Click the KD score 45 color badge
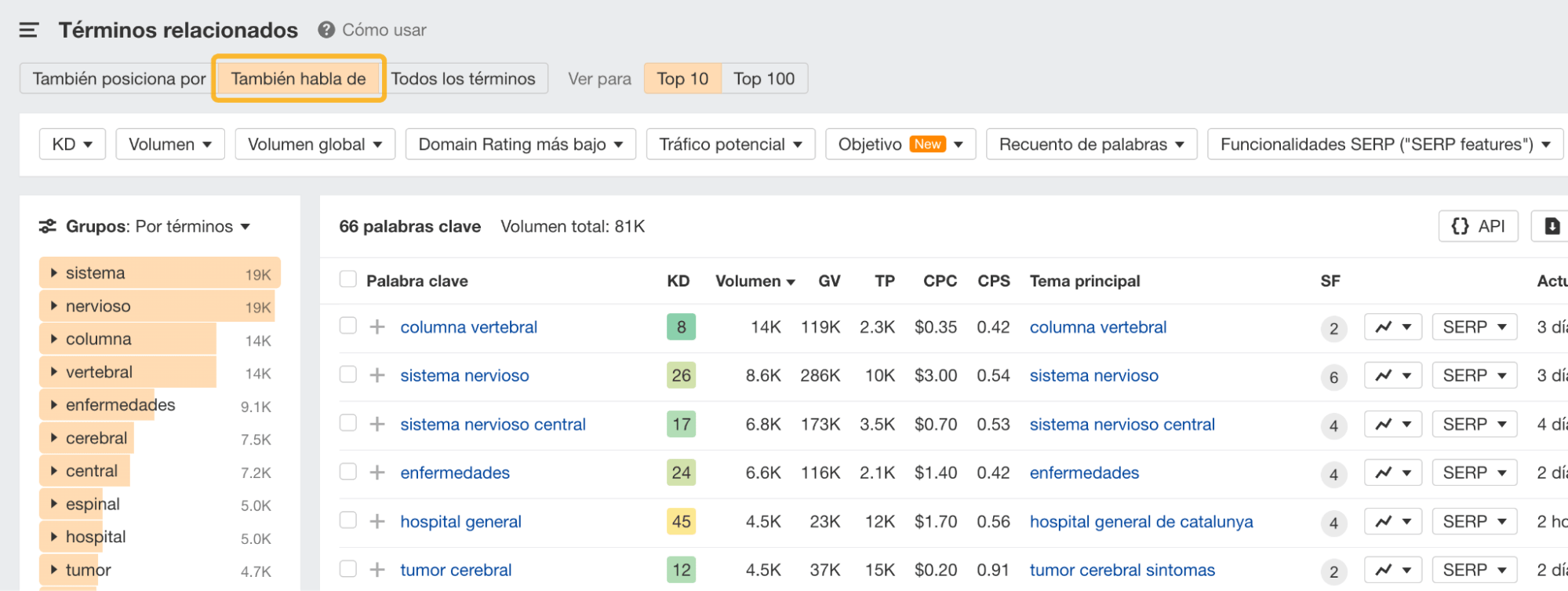Screen dimensions: 1568x591 pyautogui.click(x=681, y=521)
